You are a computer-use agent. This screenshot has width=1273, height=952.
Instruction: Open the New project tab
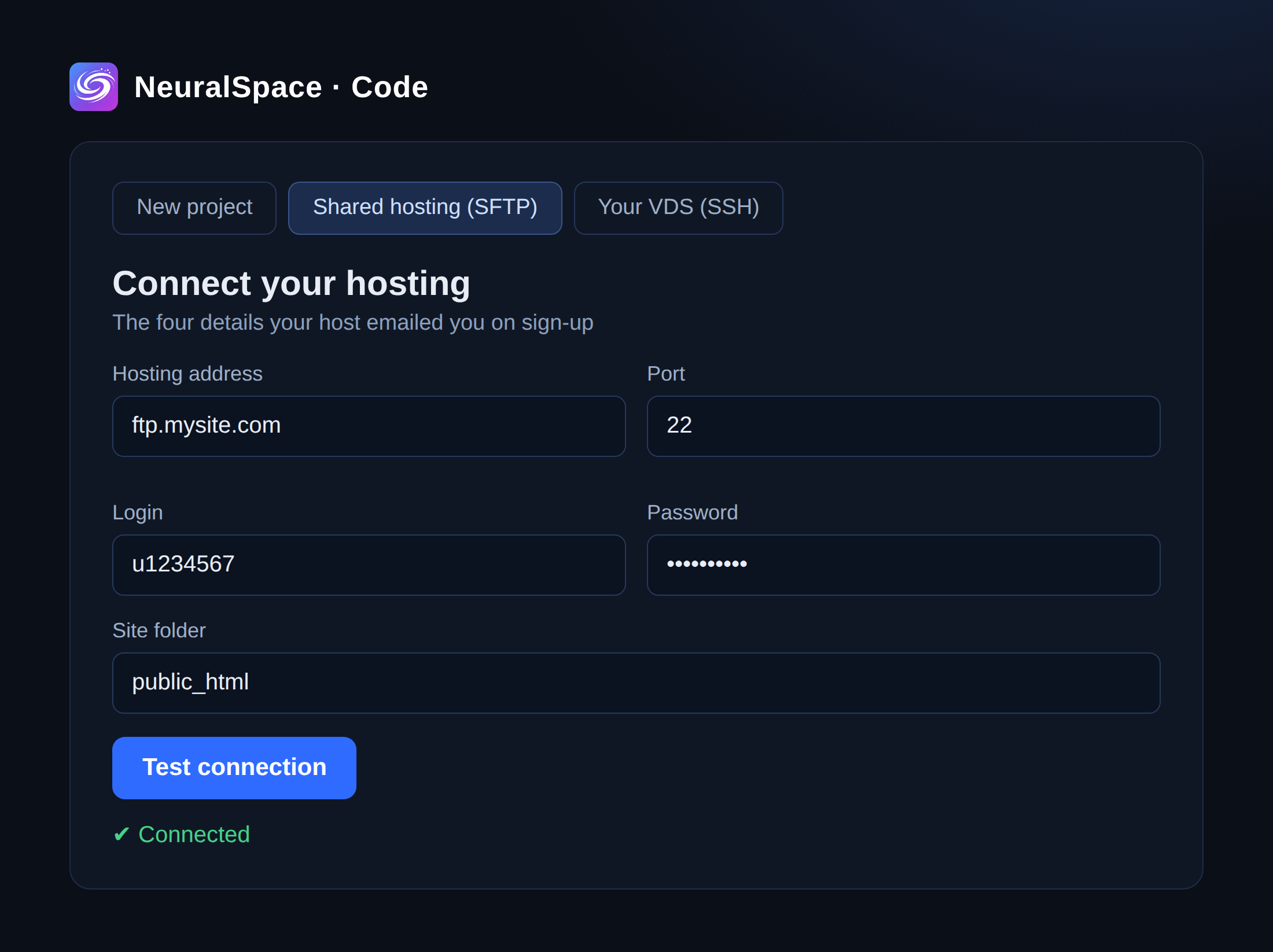point(194,208)
